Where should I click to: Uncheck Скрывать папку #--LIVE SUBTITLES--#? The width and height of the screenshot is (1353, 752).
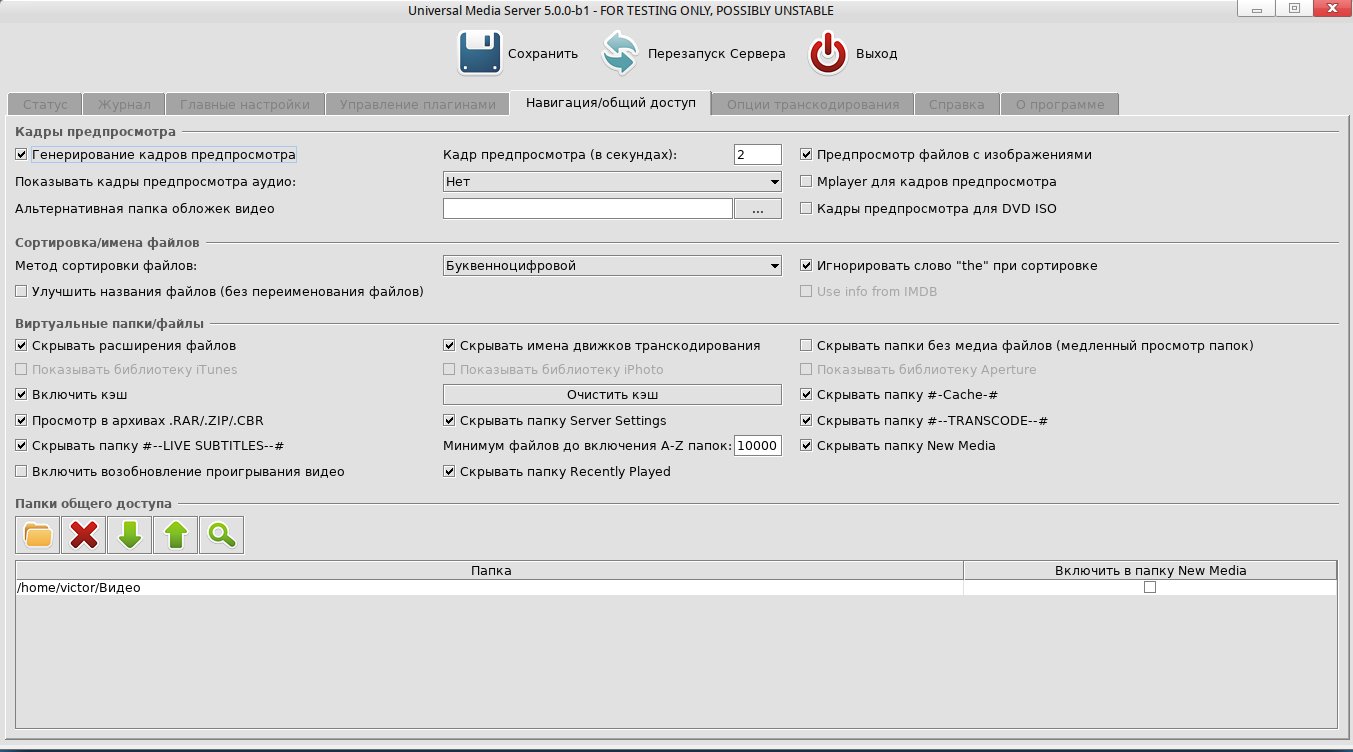pos(22,446)
